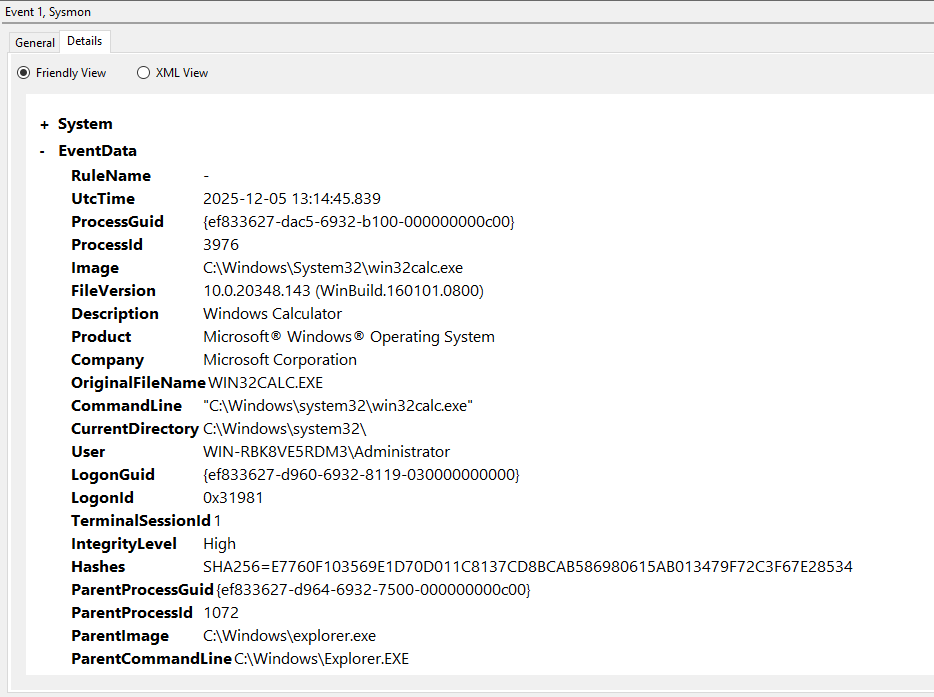This screenshot has height=697, width=934.
Task: Select the ProcessId value 3976
Action: [221, 245]
